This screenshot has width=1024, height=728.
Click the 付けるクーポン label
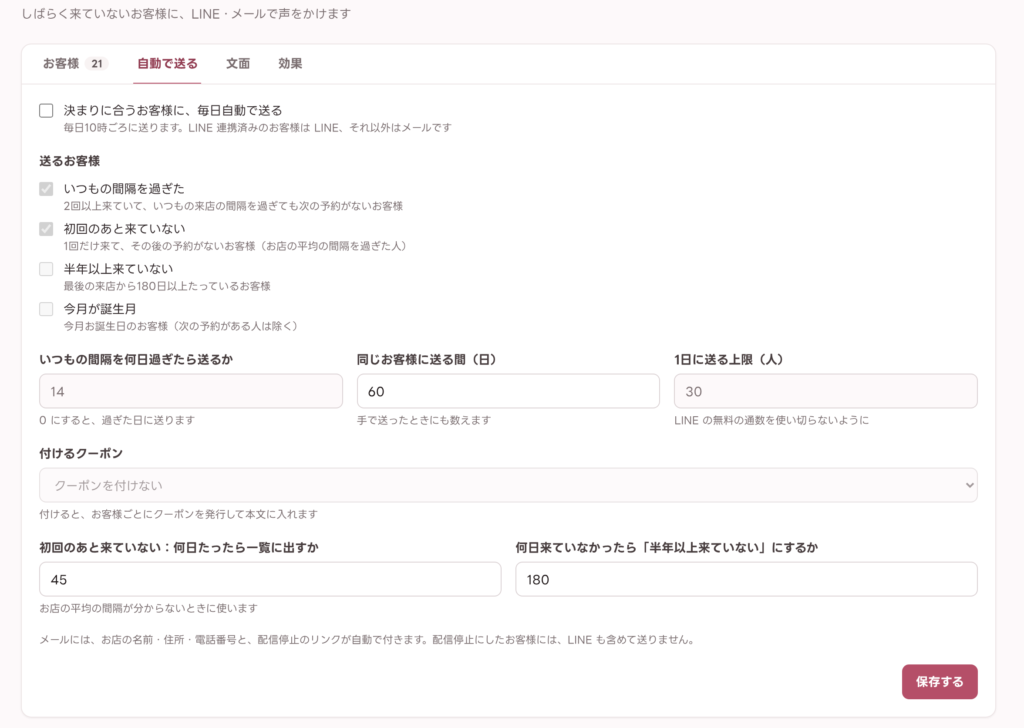81,453
